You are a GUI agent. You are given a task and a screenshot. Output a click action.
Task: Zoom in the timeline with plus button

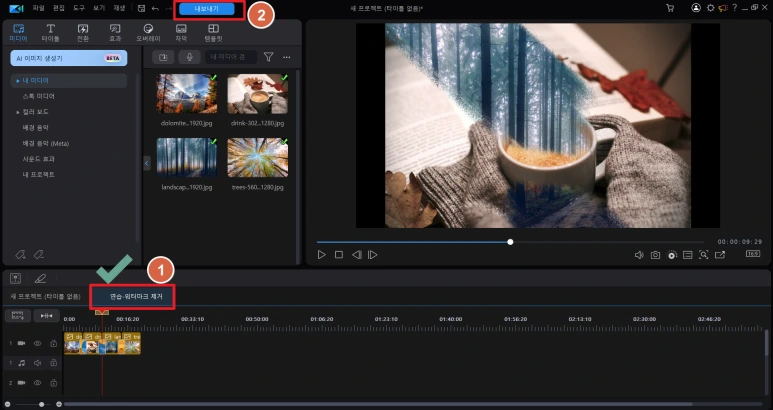pos(59,404)
